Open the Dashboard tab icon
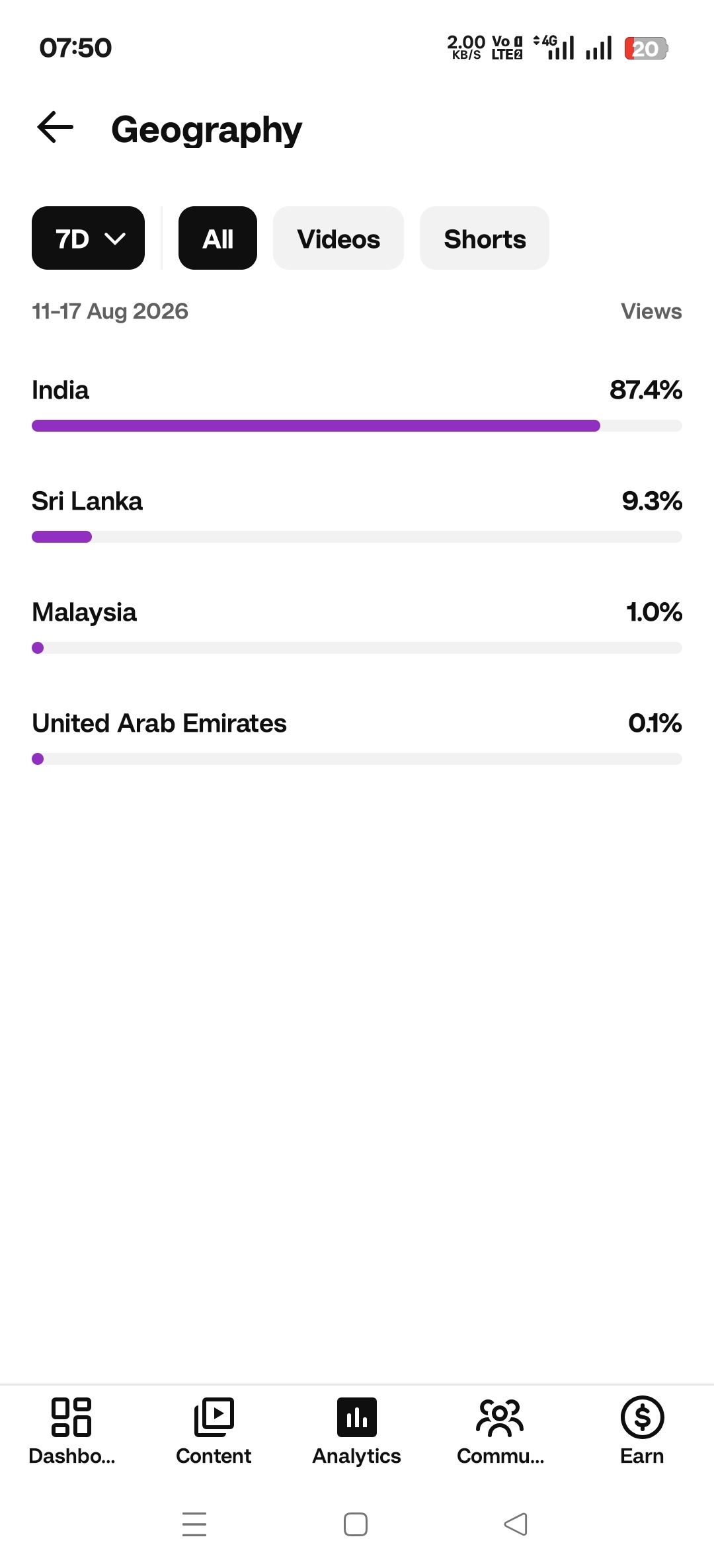This screenshot has width=714, height=1568. tap(71, 1417)
